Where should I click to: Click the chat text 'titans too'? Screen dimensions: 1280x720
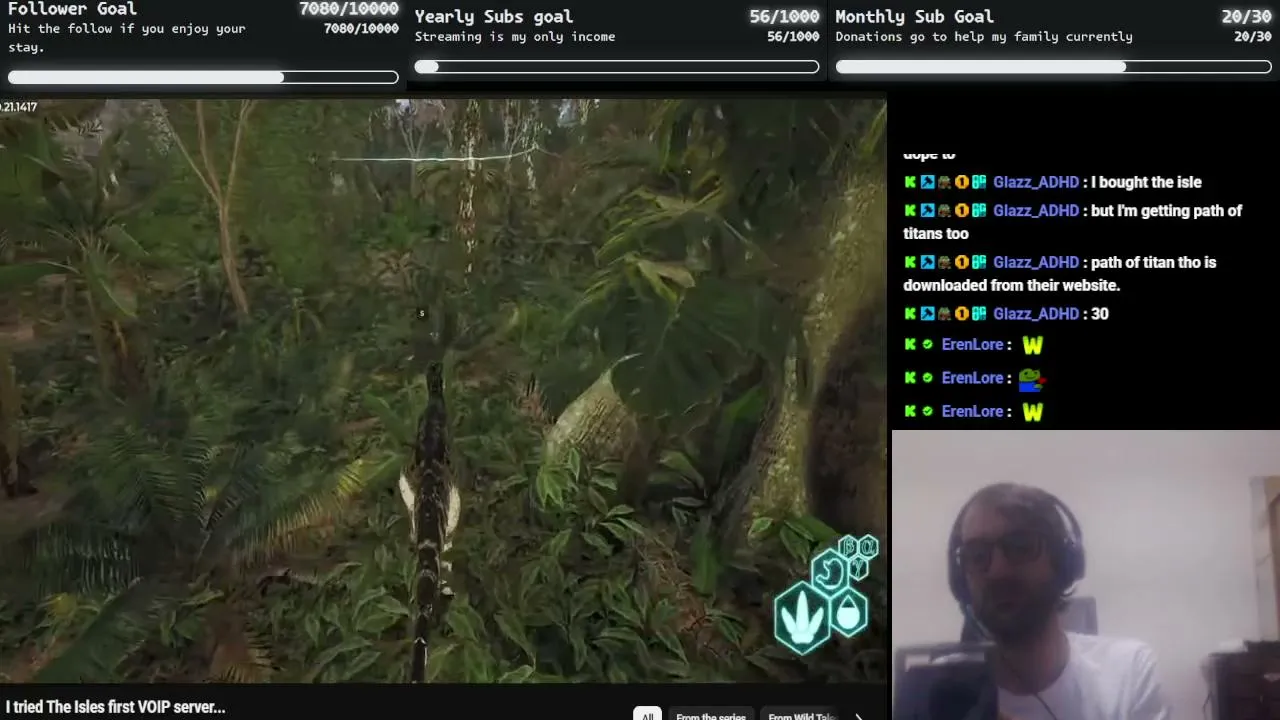(936, 233)
